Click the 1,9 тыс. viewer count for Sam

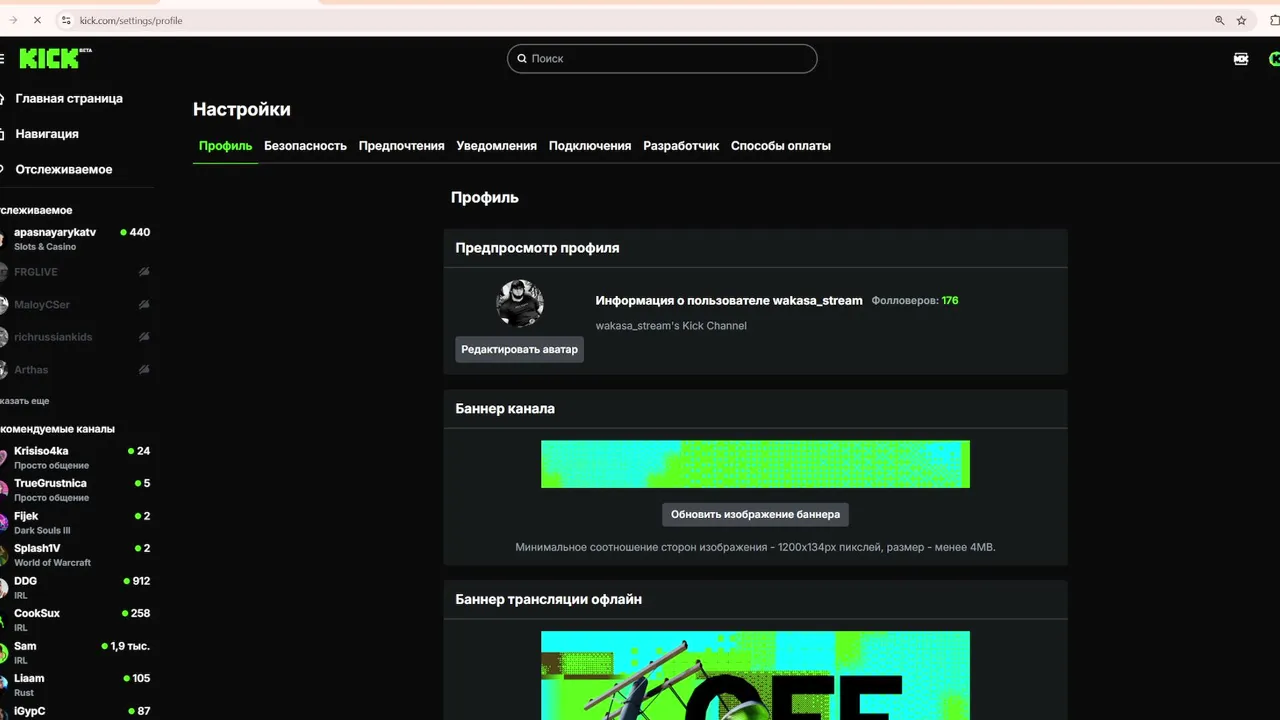tap(130, 646)
